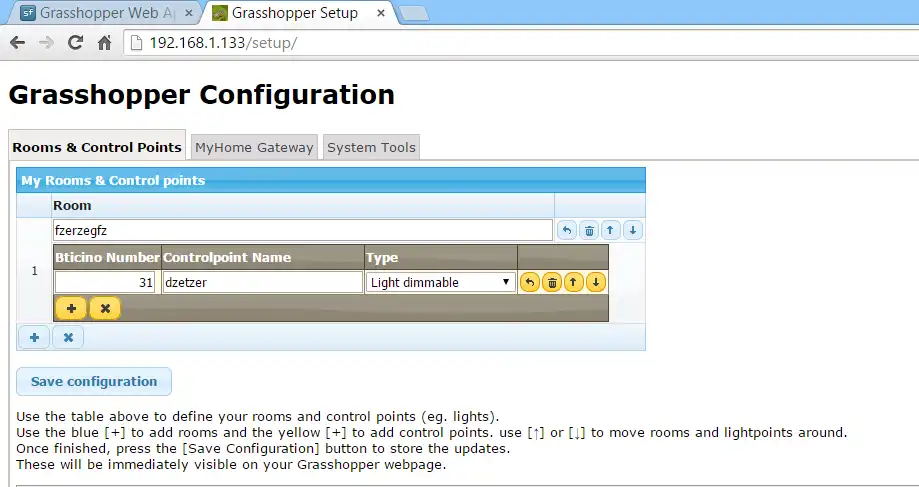Delete control point dzetzer with yellow trash

coord(552,282)
